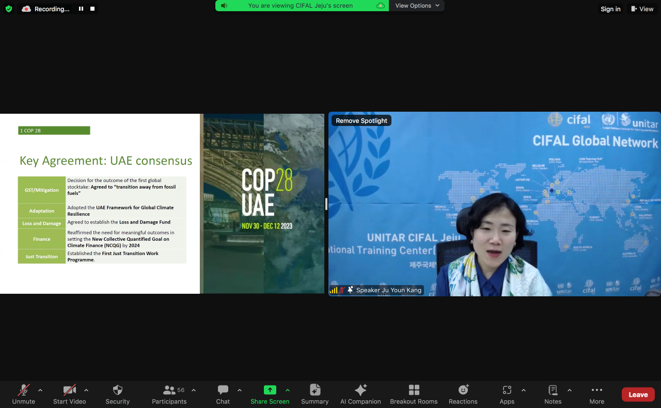Expand video settings arrow beside Start Video
The width and height of the screenshot is (661, 408).
(86, 390)
